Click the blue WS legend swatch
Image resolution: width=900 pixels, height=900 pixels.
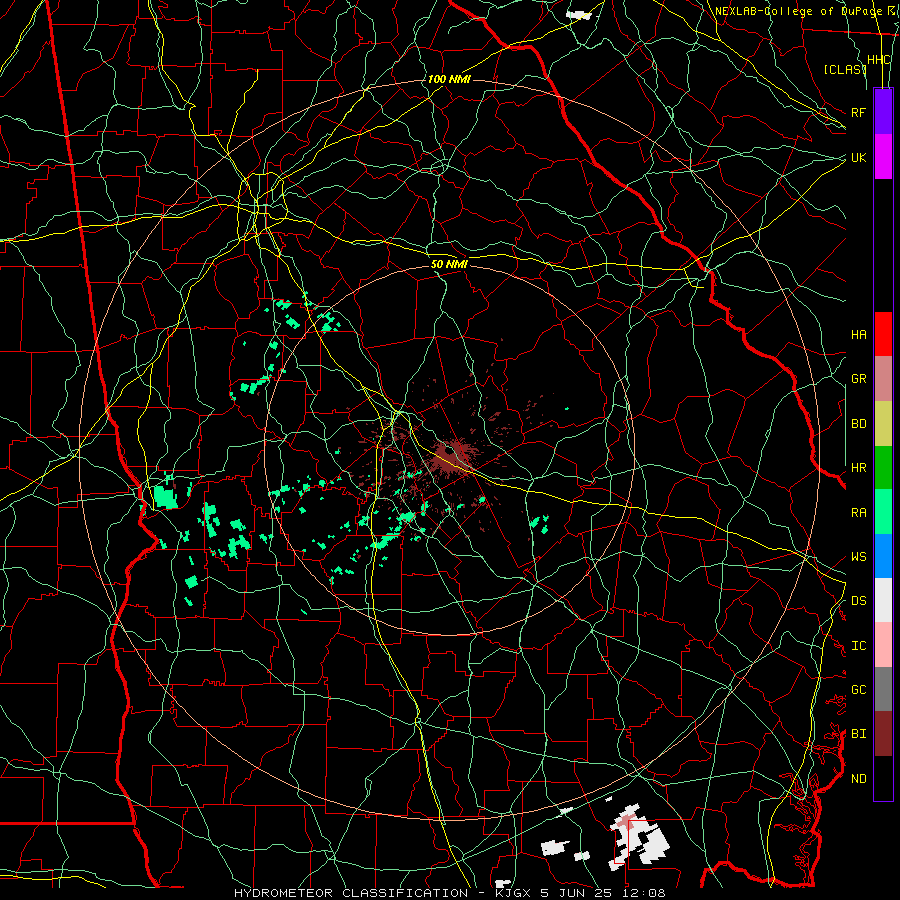pyautogui.click(x=883, y=556)
